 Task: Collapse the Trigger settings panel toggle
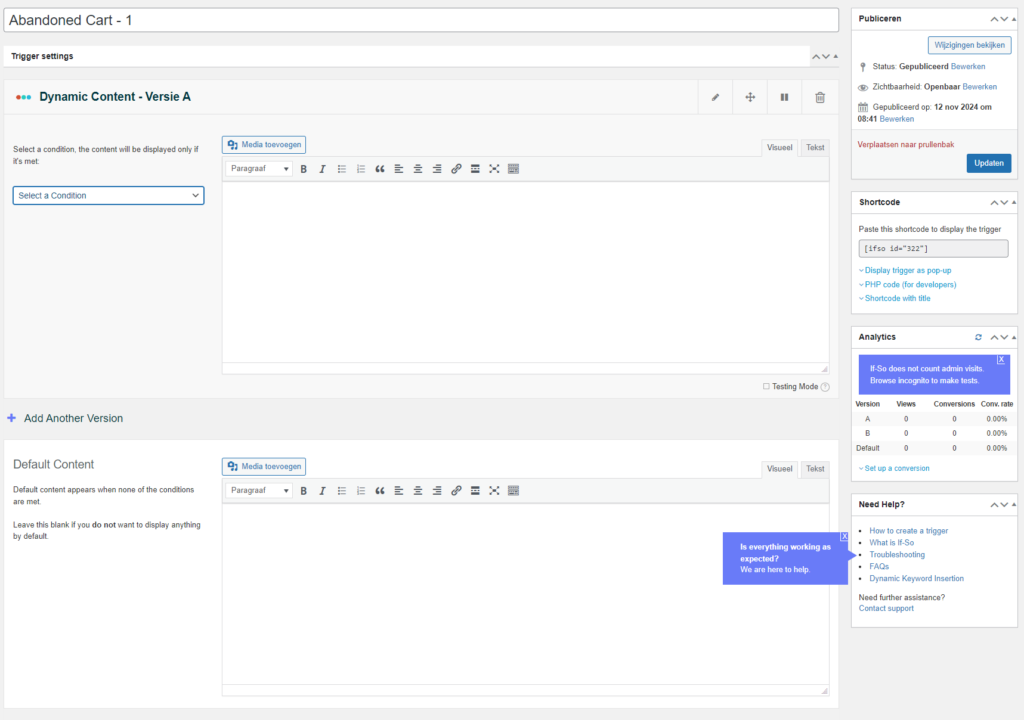point(835,56)
